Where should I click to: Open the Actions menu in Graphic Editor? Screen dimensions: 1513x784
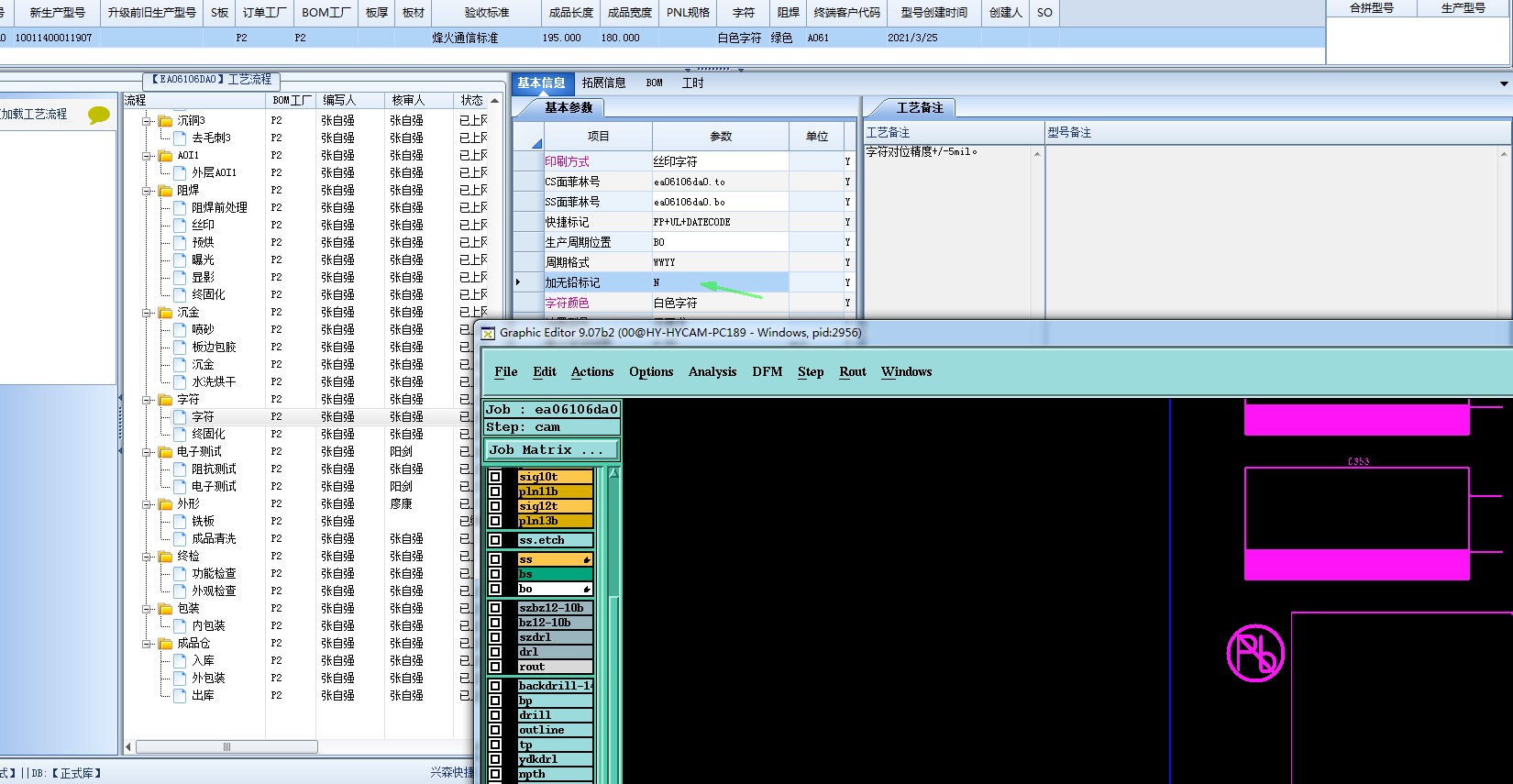tap(592, 371)
